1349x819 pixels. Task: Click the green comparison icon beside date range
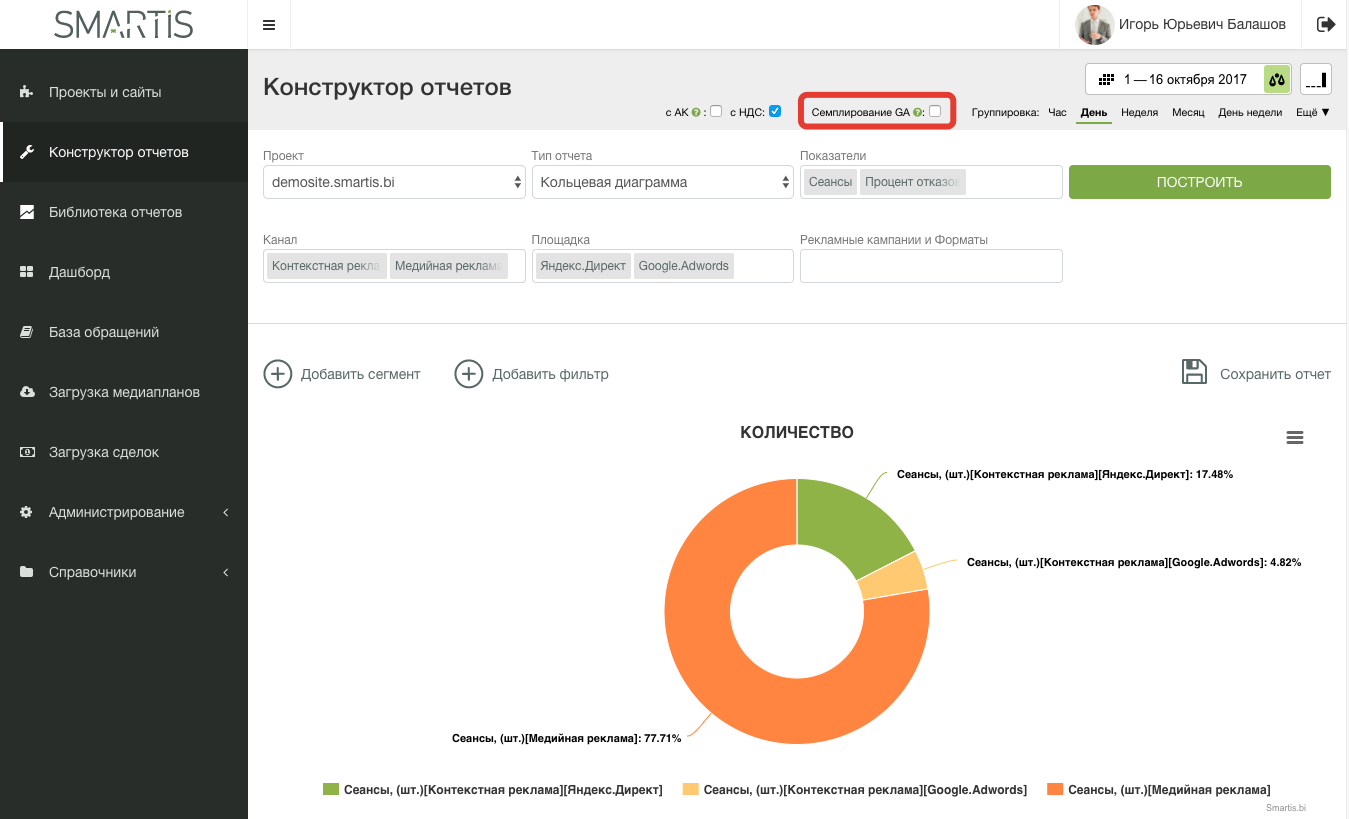click(x=1277, y=79)
